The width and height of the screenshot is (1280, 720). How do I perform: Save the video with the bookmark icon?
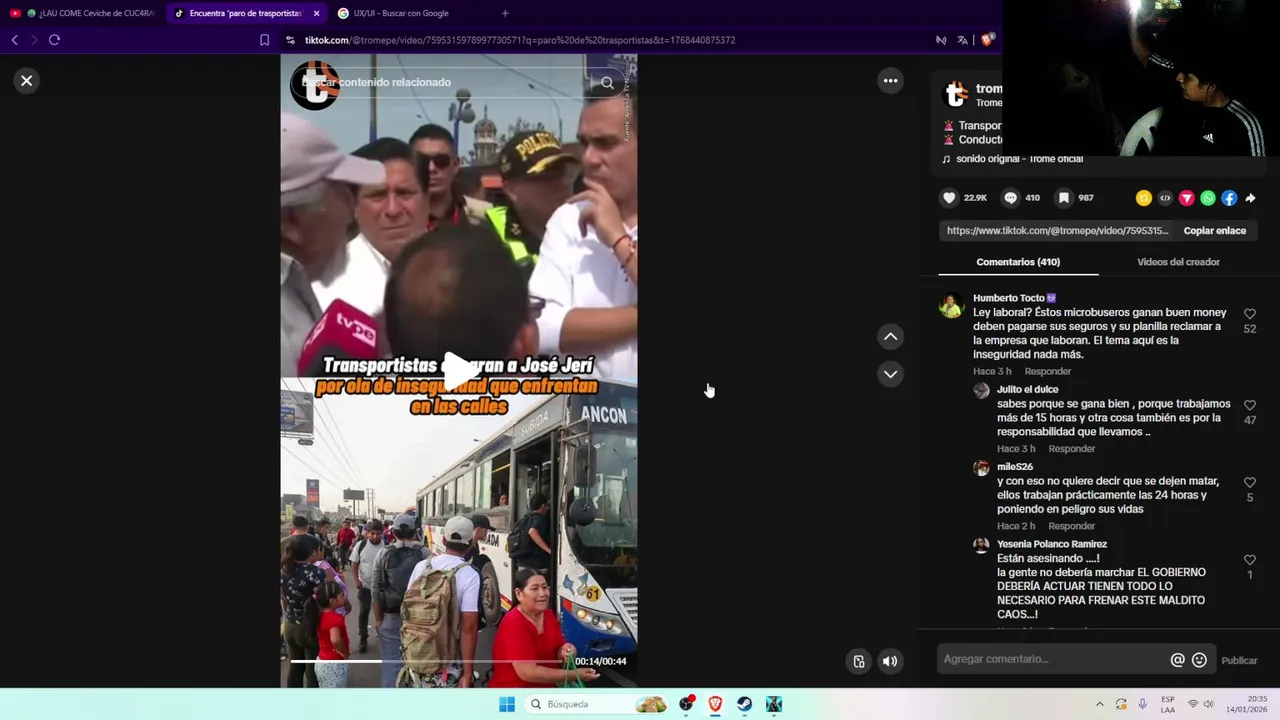[1064, 198]
